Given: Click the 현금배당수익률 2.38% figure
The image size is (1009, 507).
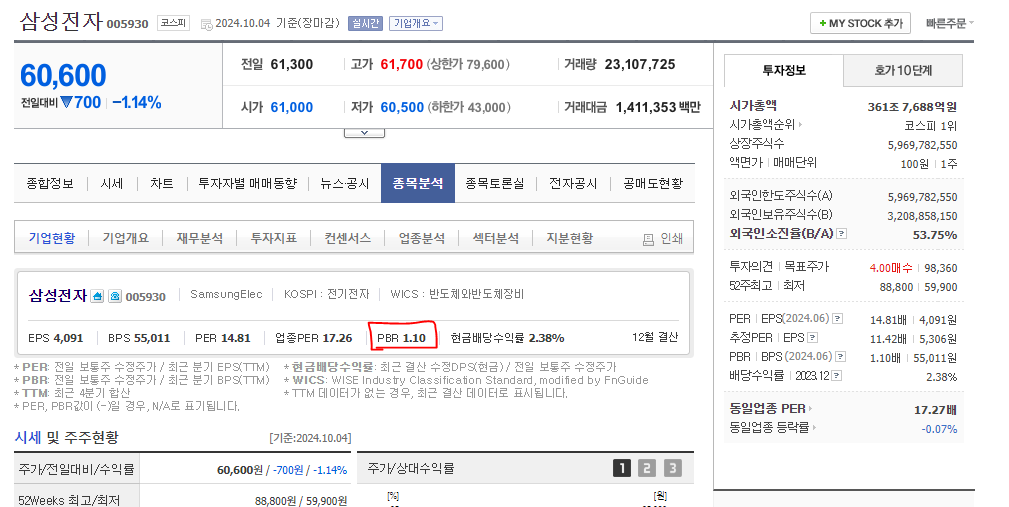Looking at the screenshot, I should pyautogui.click(x=507, y=338).
